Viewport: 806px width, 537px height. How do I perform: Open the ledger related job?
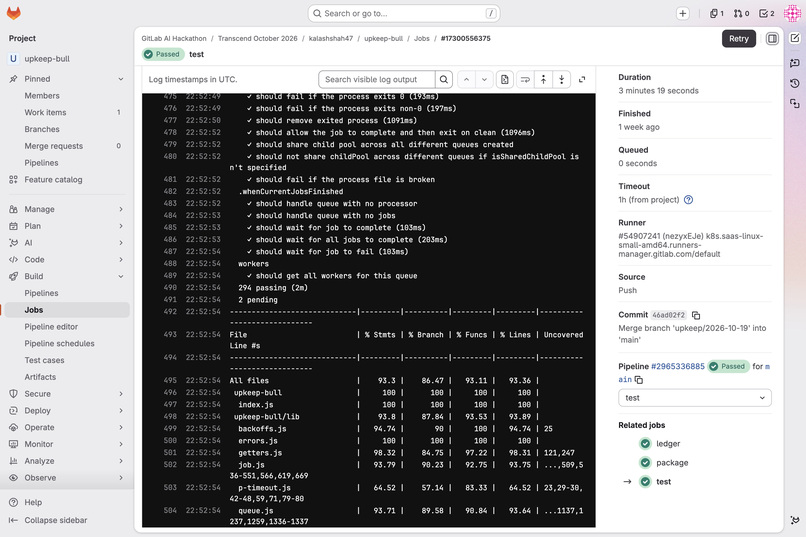click(668, 443)
